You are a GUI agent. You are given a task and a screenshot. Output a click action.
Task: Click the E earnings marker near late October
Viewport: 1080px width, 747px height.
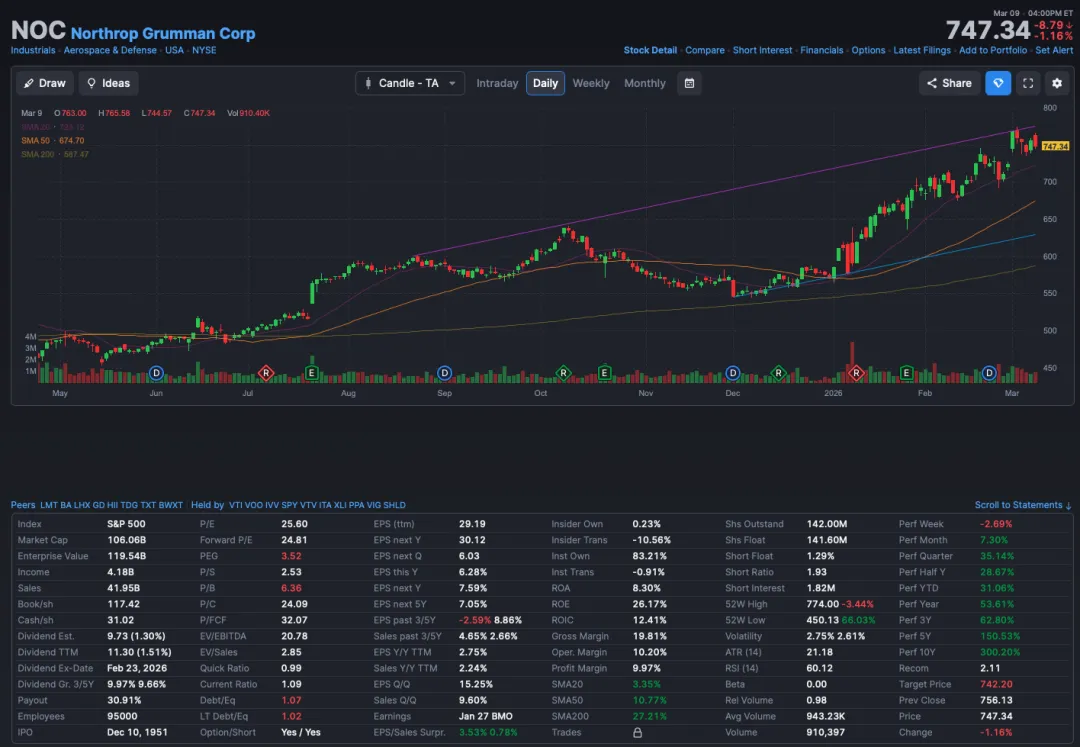point(604,373)
